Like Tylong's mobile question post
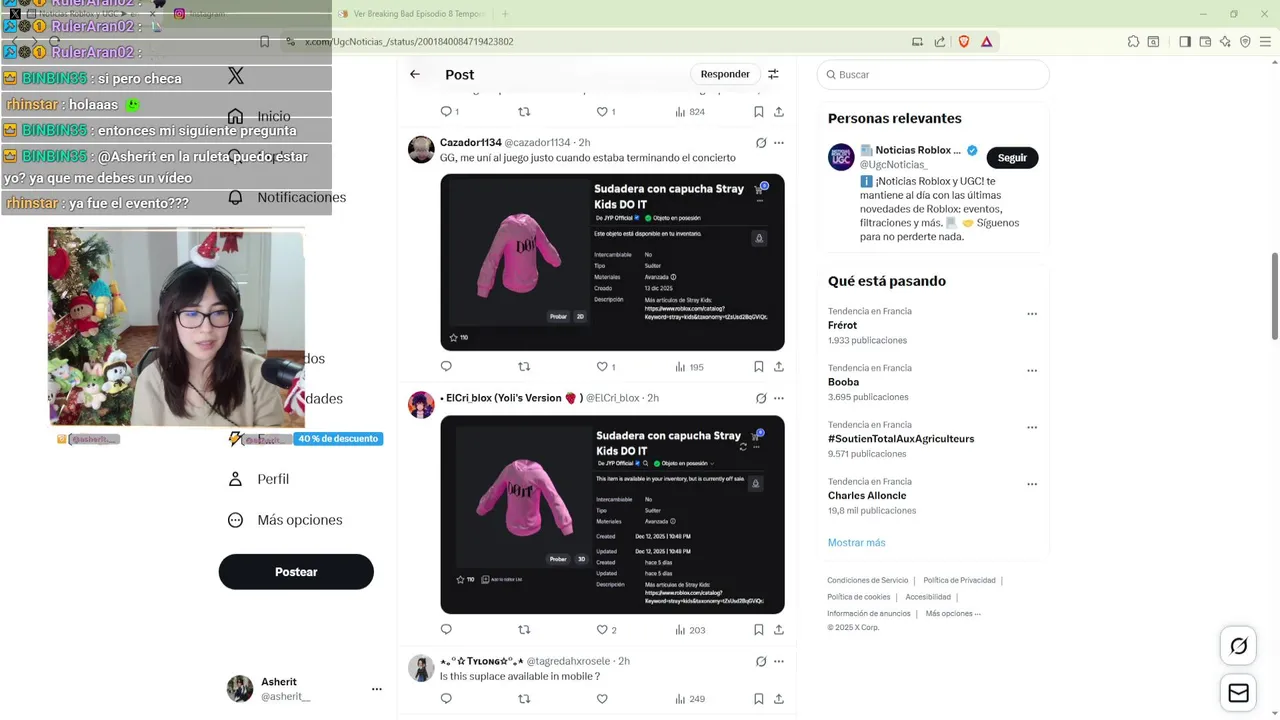The height and width of the screenshot is (720, 1280). tap(602, 699)
